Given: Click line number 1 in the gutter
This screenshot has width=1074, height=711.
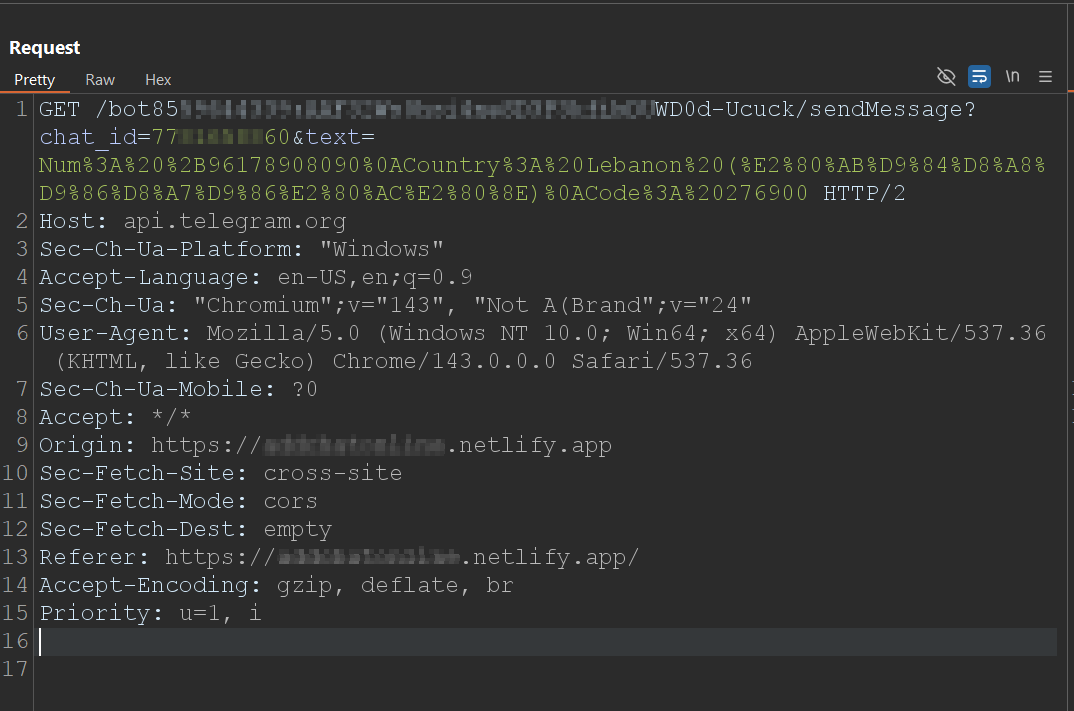Looking at the screenshot, I should click(x=22, y=110).
